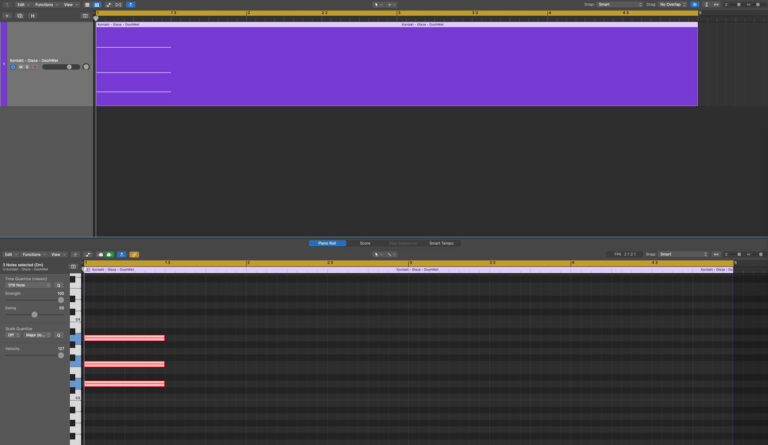Open the tracks area Functions menu
This screenshot has height=445, width=768.
pyautogui.click(x=45, y=4)
